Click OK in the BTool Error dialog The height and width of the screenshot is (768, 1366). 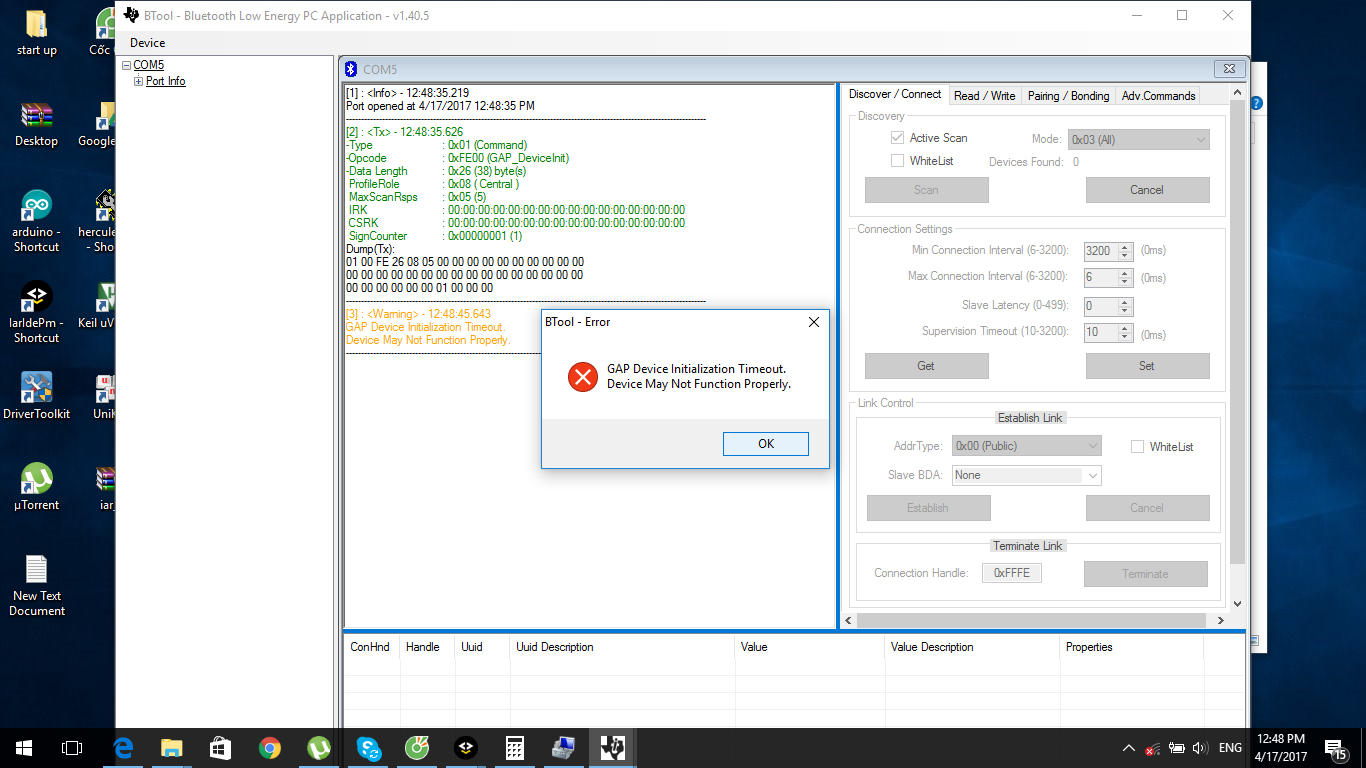pyautogui.click(x=766, y=444)
